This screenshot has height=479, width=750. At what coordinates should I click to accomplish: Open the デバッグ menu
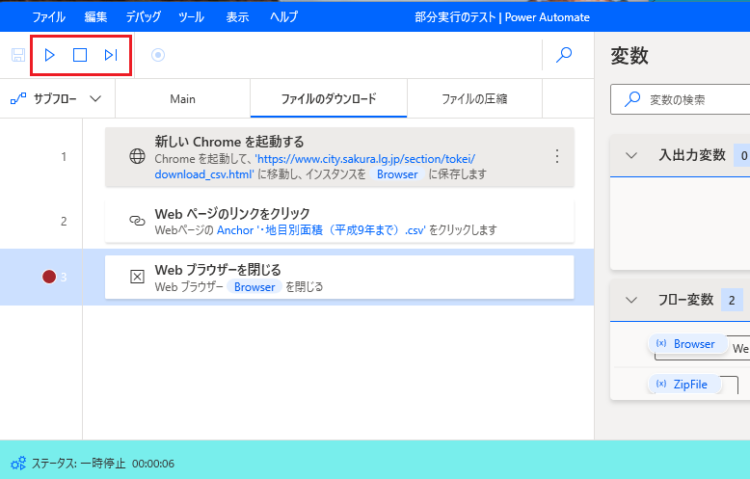[x=143, y=17]
